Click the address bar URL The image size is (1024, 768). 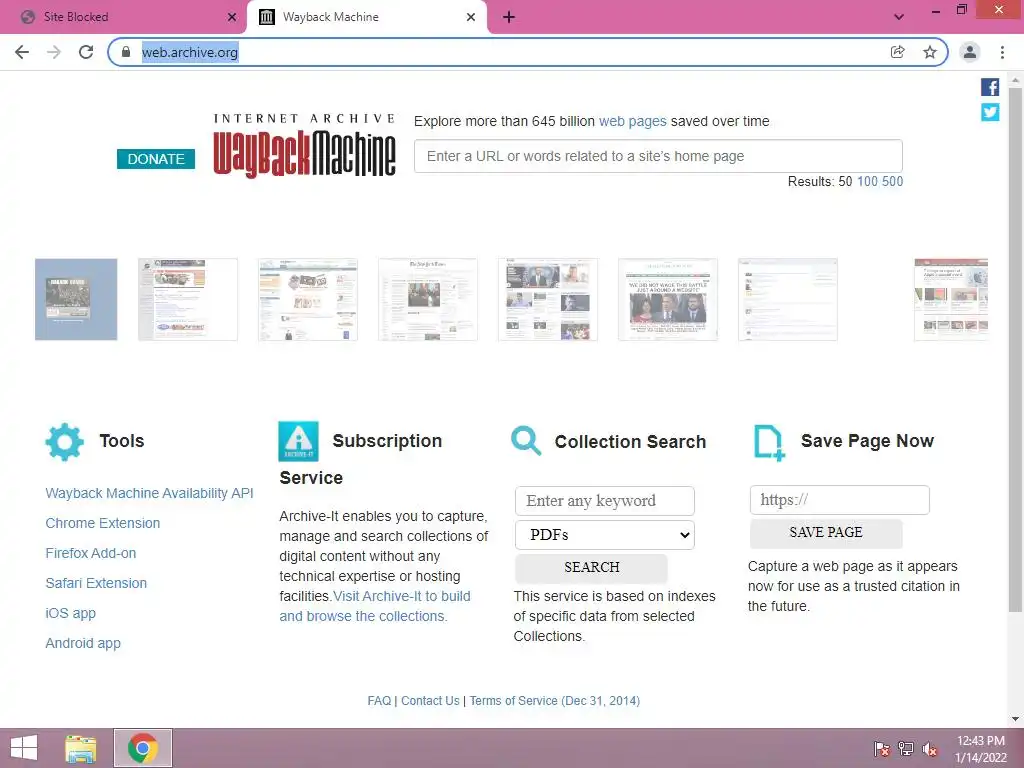pos(190,52)
